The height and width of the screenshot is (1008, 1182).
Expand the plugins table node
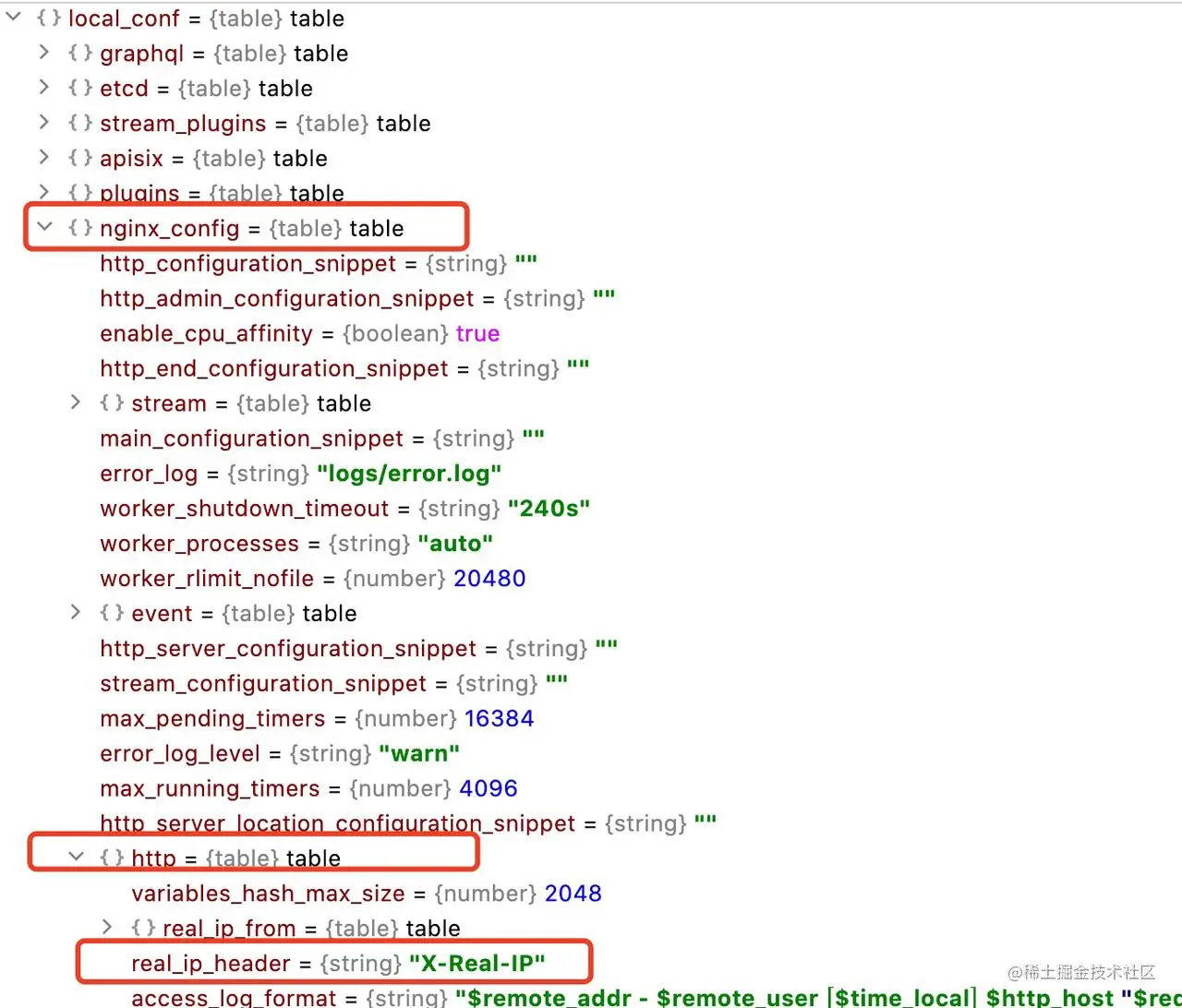[x=44, y=192]
